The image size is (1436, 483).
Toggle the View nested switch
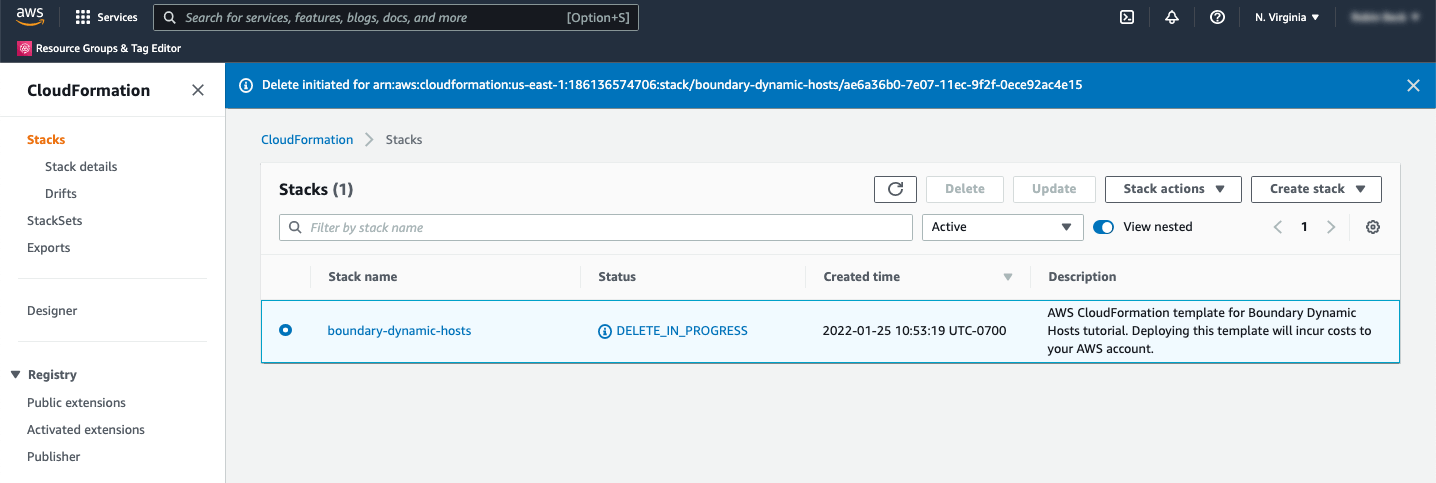point(1104,227)
